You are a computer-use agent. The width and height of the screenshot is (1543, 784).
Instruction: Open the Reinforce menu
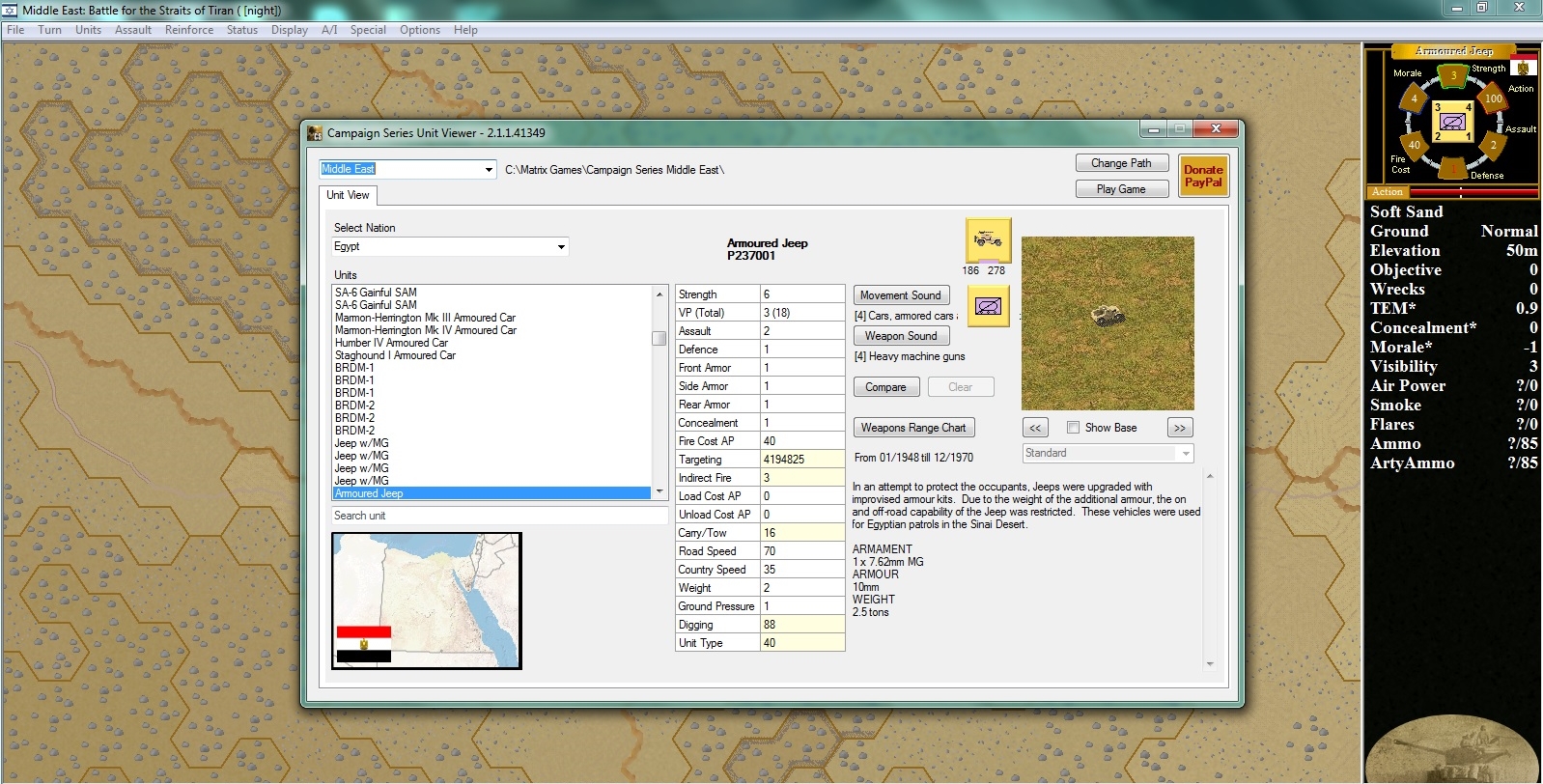tap(189, 30)
